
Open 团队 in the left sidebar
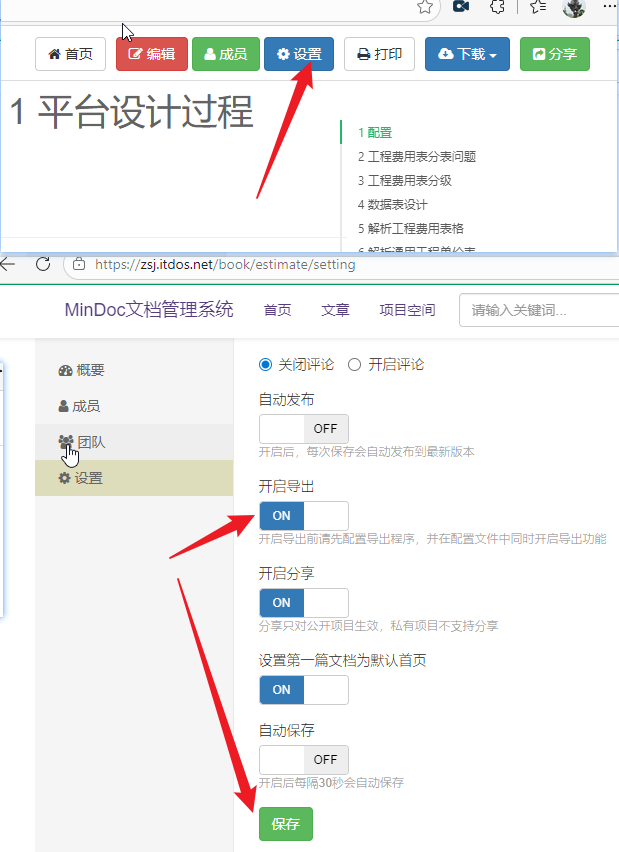coord(82,442)
